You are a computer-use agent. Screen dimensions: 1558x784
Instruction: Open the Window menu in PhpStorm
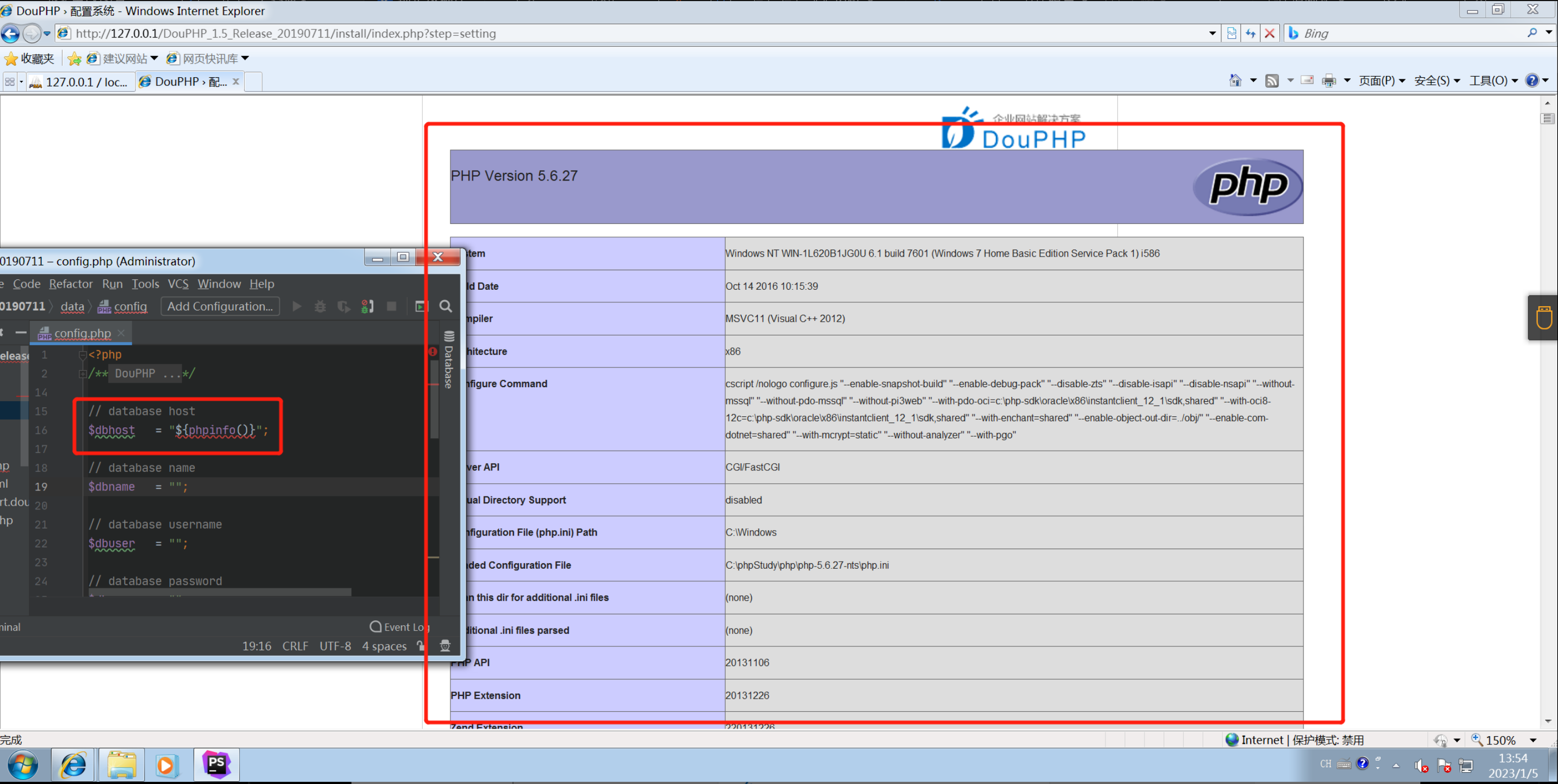point(219,283)
